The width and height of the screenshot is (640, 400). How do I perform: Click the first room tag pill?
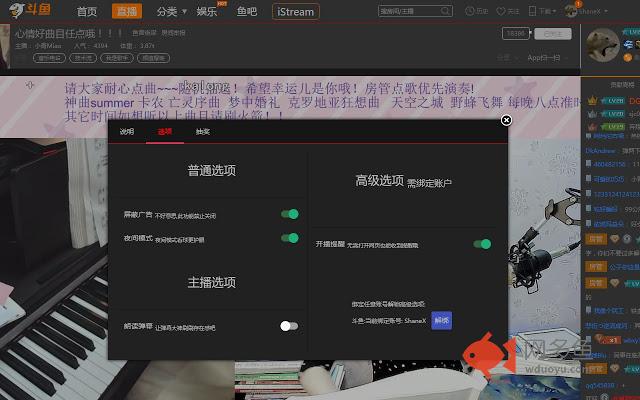click(49, 58)
